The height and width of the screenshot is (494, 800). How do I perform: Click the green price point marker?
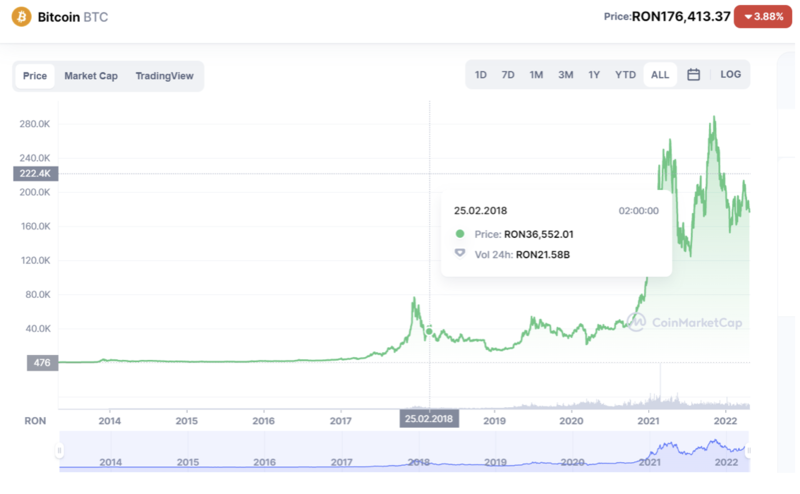429,332
